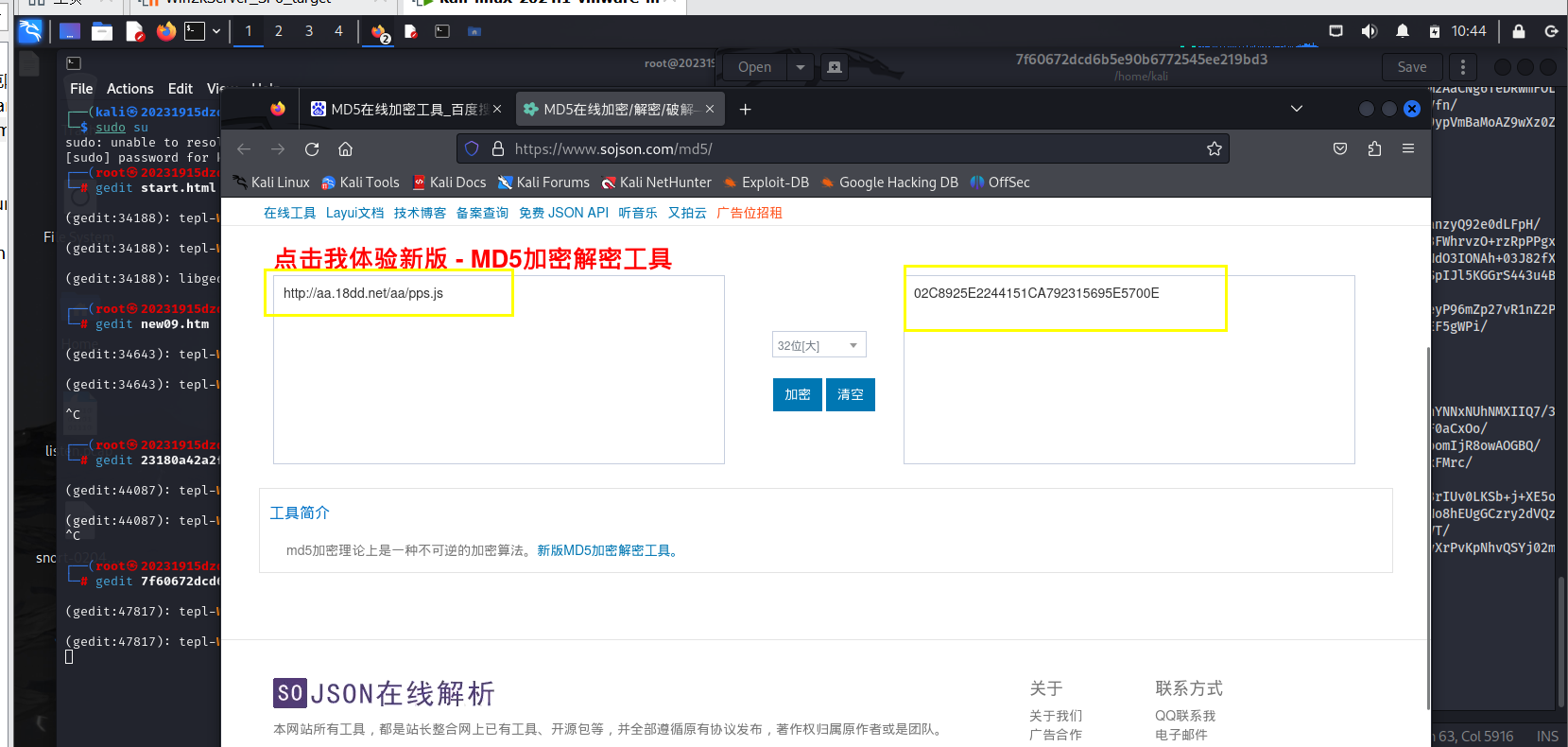Switch to workspace 2
The width and height of the screenshot is (1568, 747).
(x=279, y=31)
